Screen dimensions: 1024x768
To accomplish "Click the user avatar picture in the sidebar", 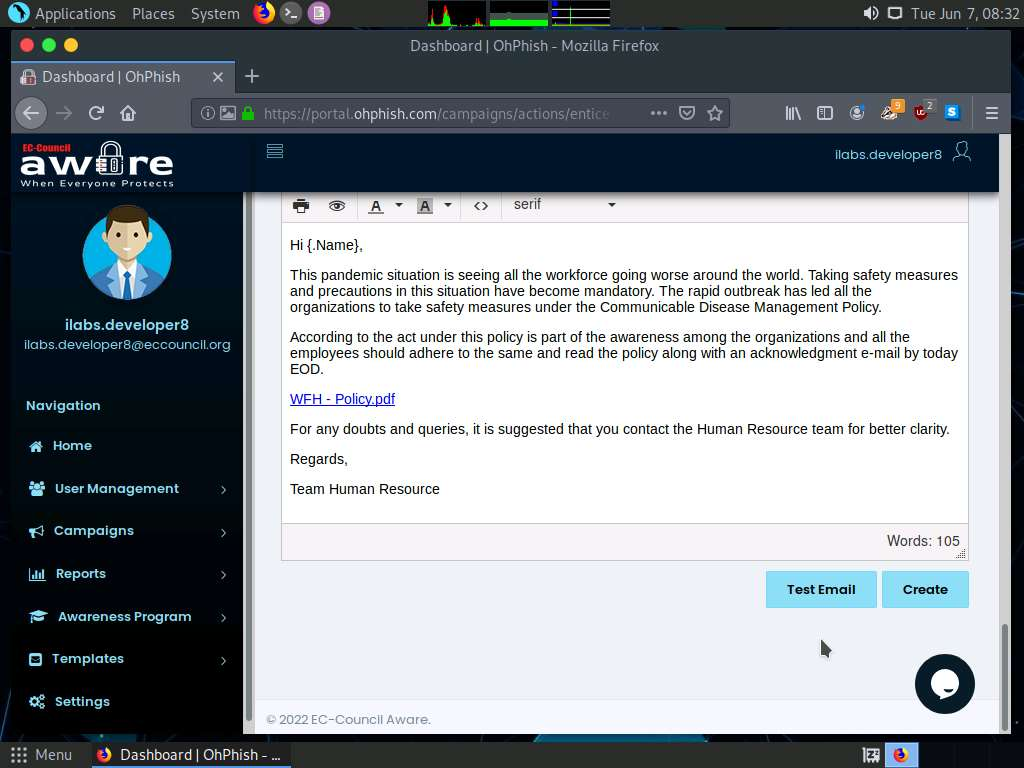I will [127, 252].
